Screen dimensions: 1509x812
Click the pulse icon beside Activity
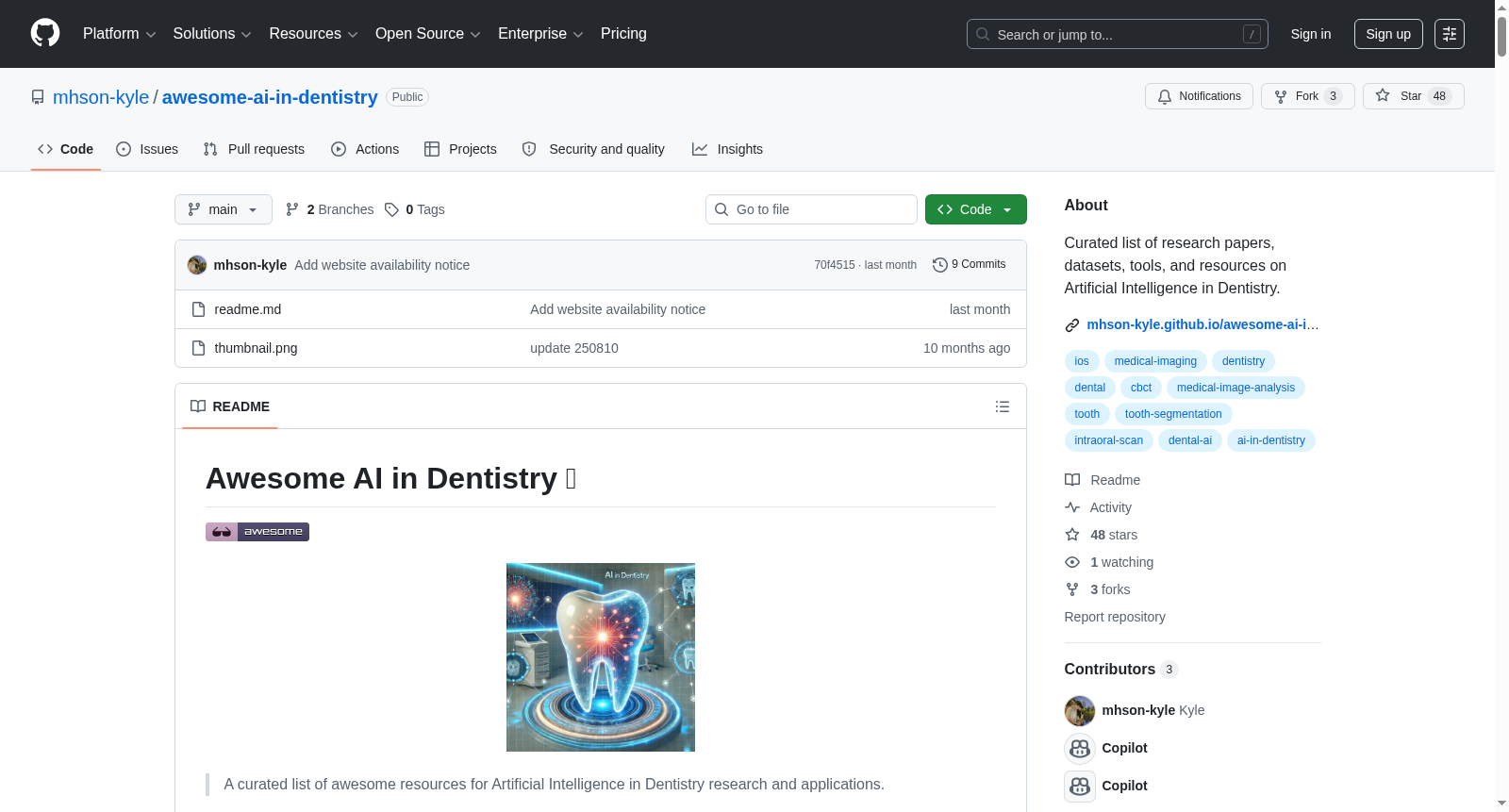coord(1072,507)
